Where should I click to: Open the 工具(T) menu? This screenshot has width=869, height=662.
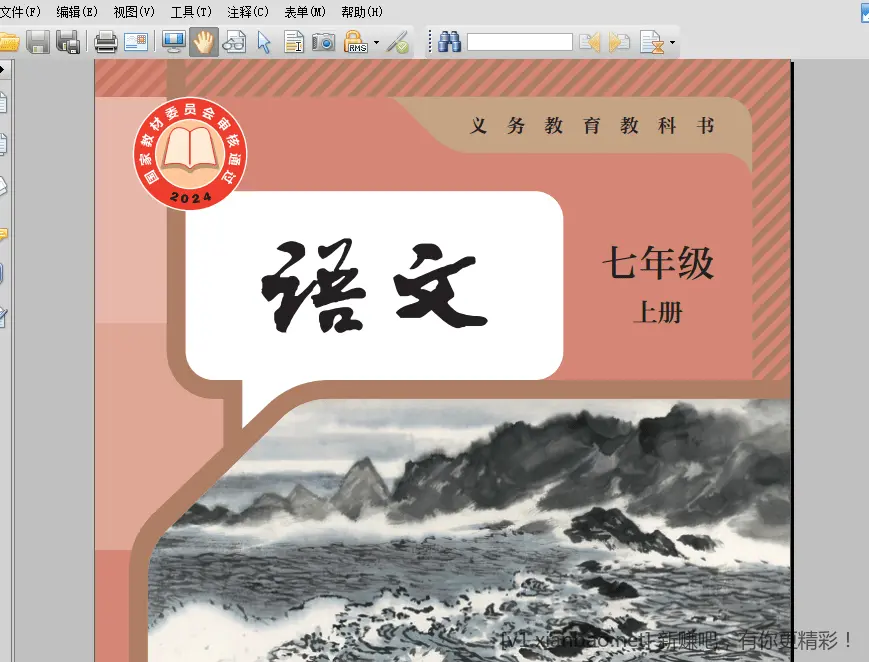tap(189, 11)
